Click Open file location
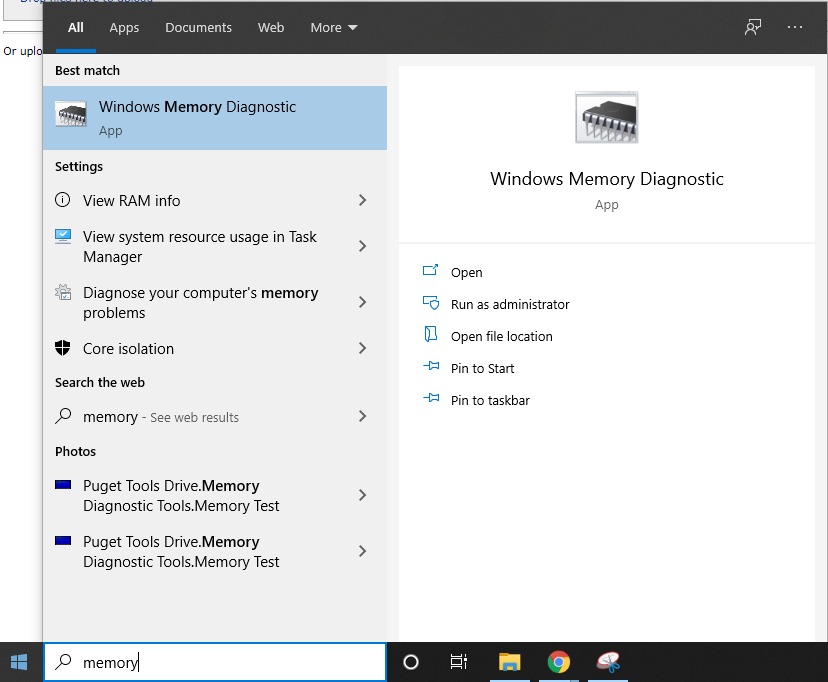This screenshot has height=682, width=828. (501, 337)
